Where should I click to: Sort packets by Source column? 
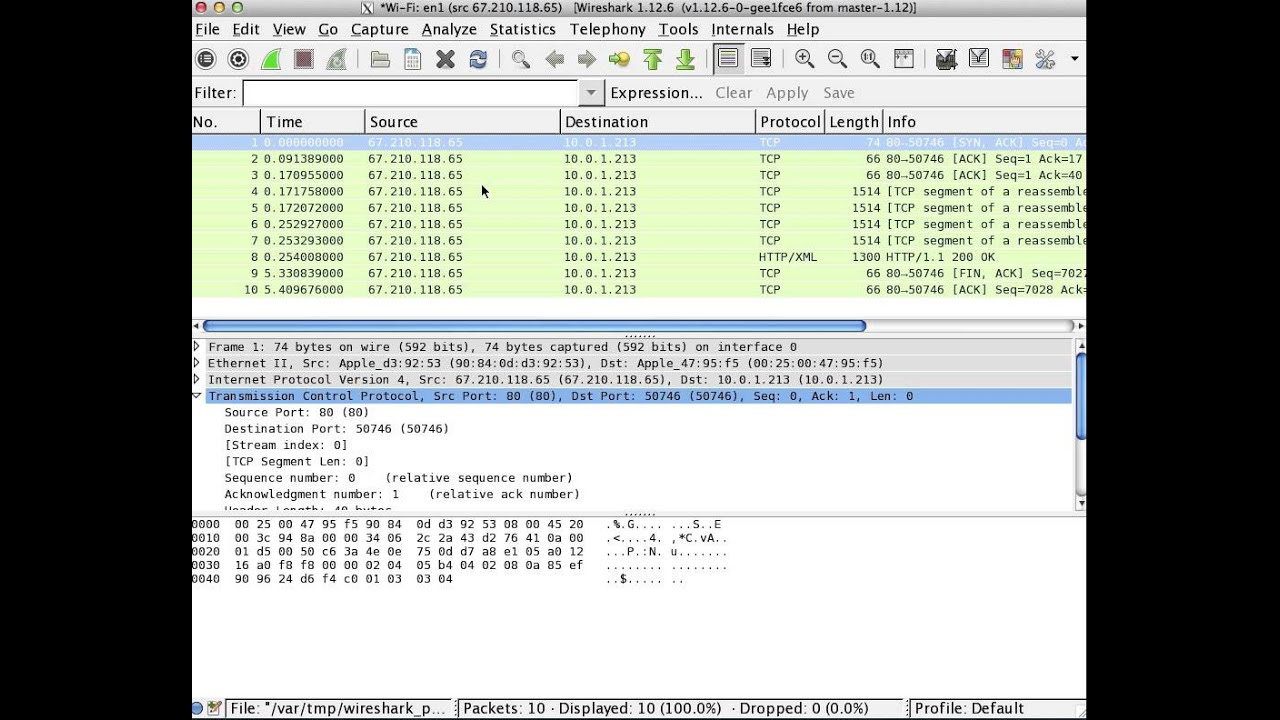(x=462, y=122)
